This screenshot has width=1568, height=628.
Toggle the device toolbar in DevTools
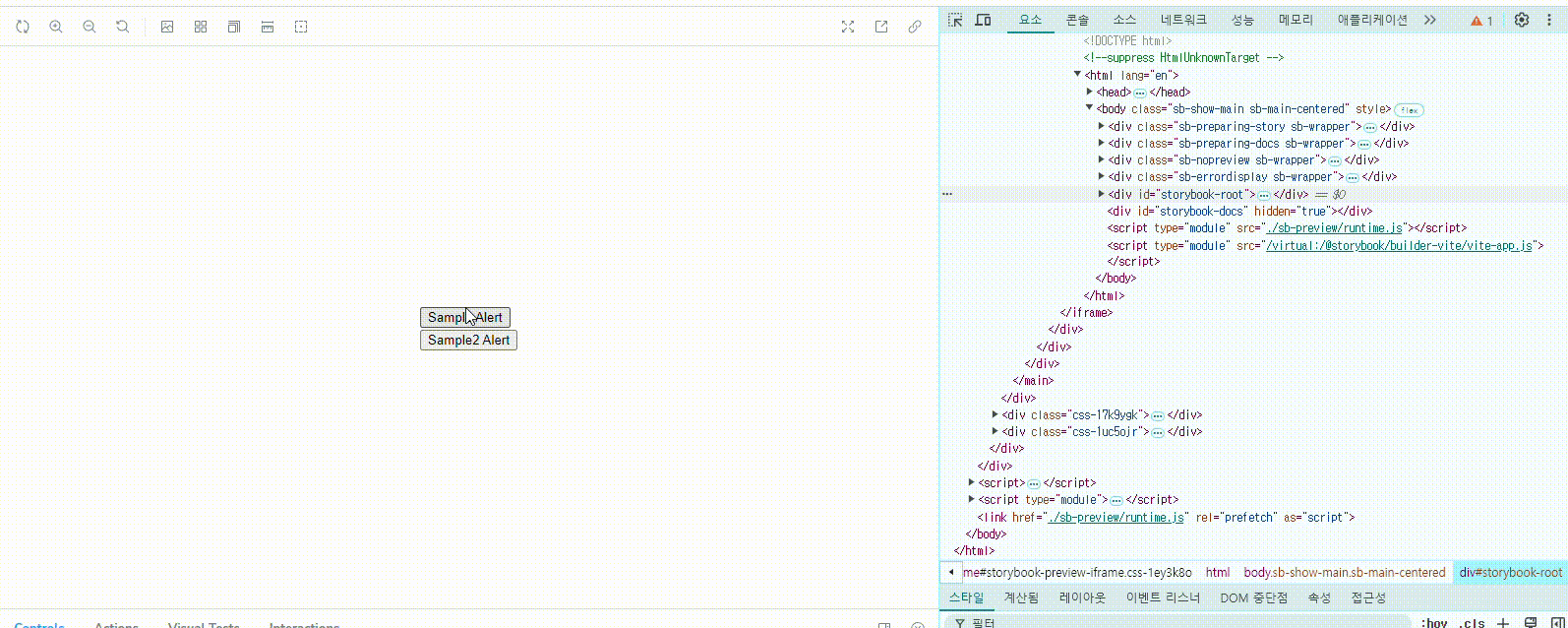[x=983, y=20]
